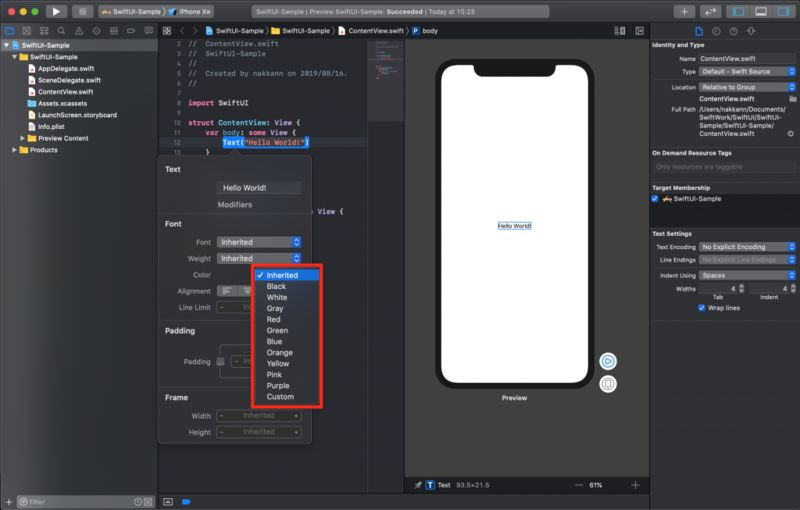
Task: Go back with the left chevron
Action: 182,31
